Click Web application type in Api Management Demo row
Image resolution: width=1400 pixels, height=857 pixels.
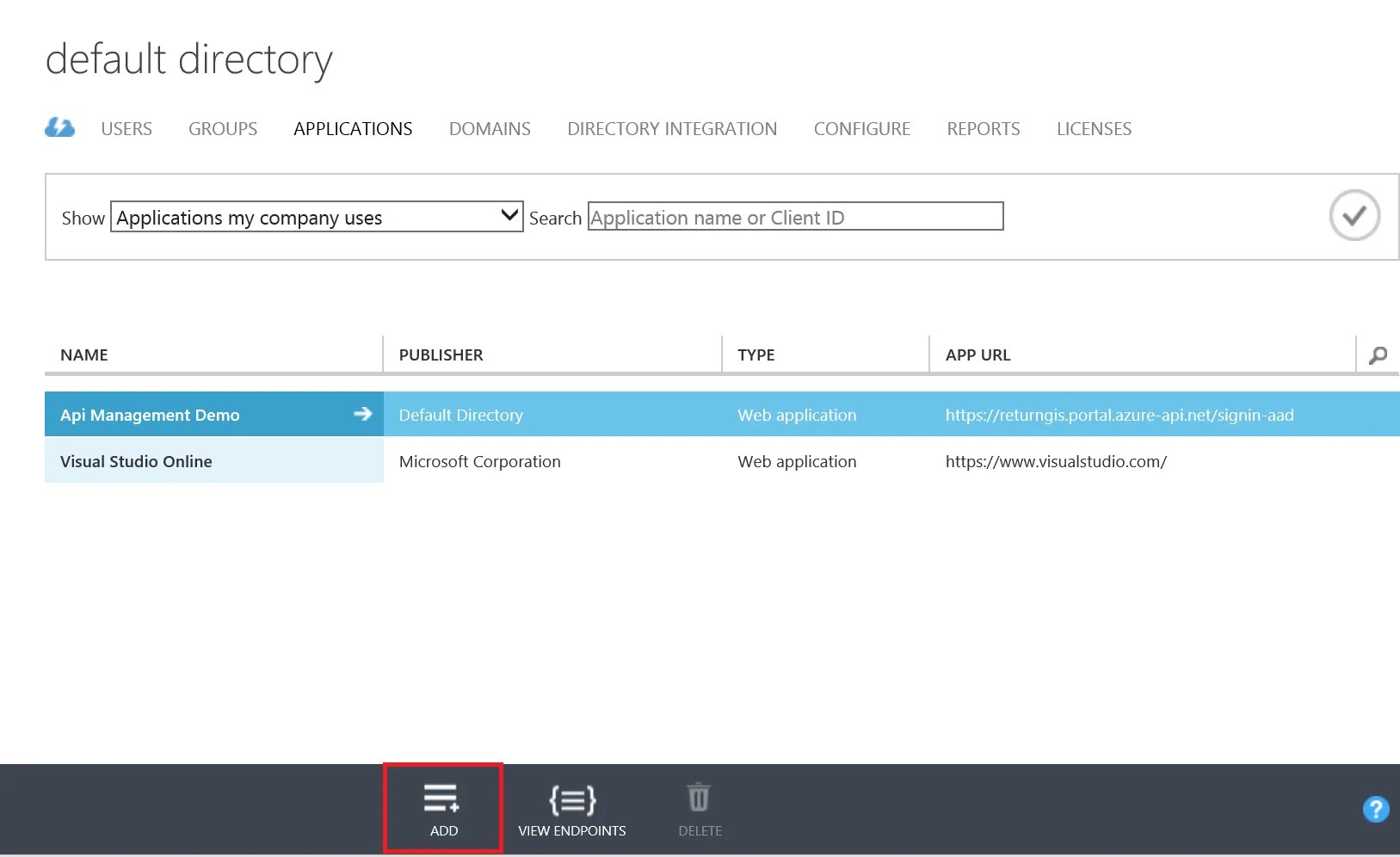point(797,415)
